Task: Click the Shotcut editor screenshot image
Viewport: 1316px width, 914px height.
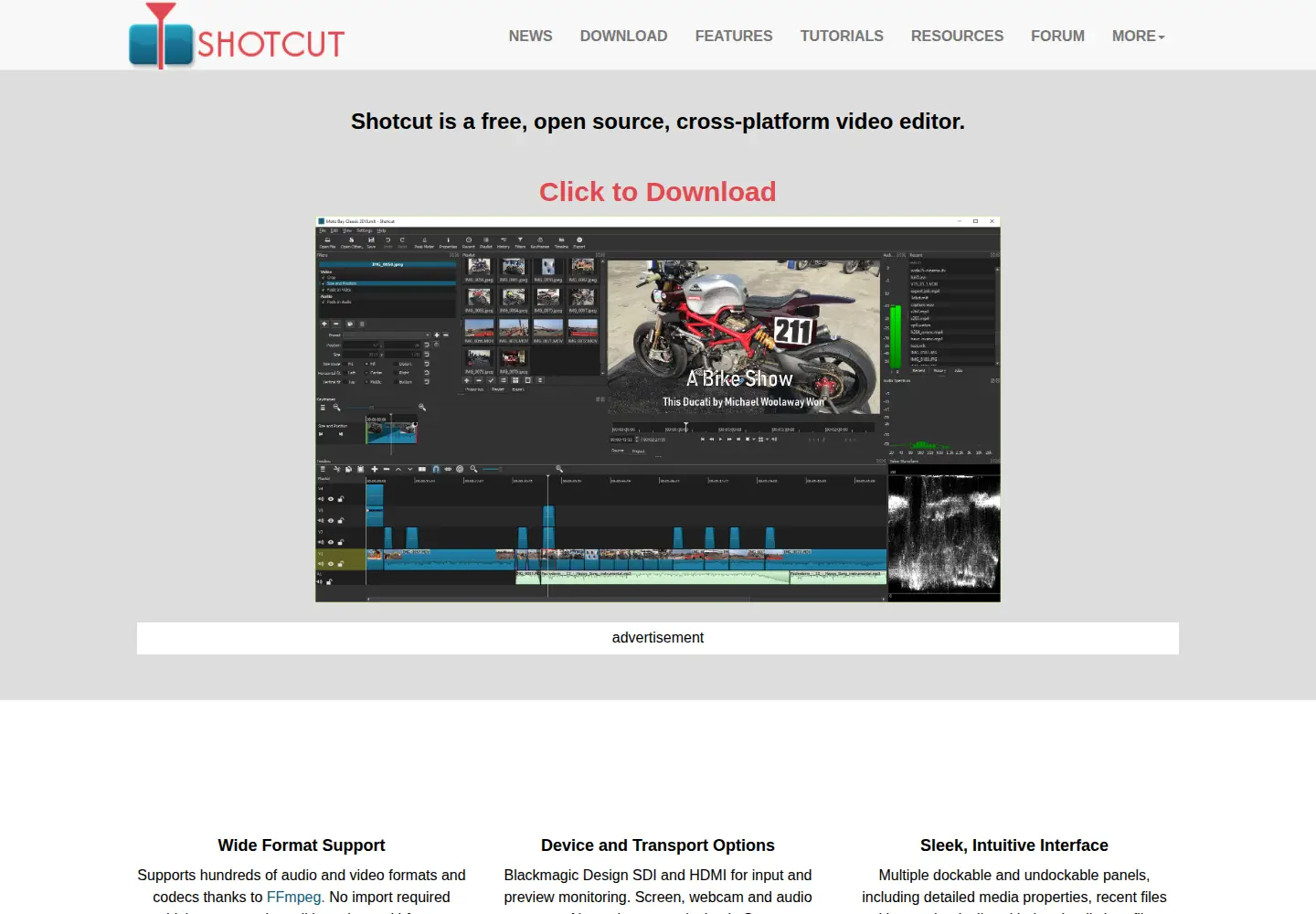Action: pos(658,409)
